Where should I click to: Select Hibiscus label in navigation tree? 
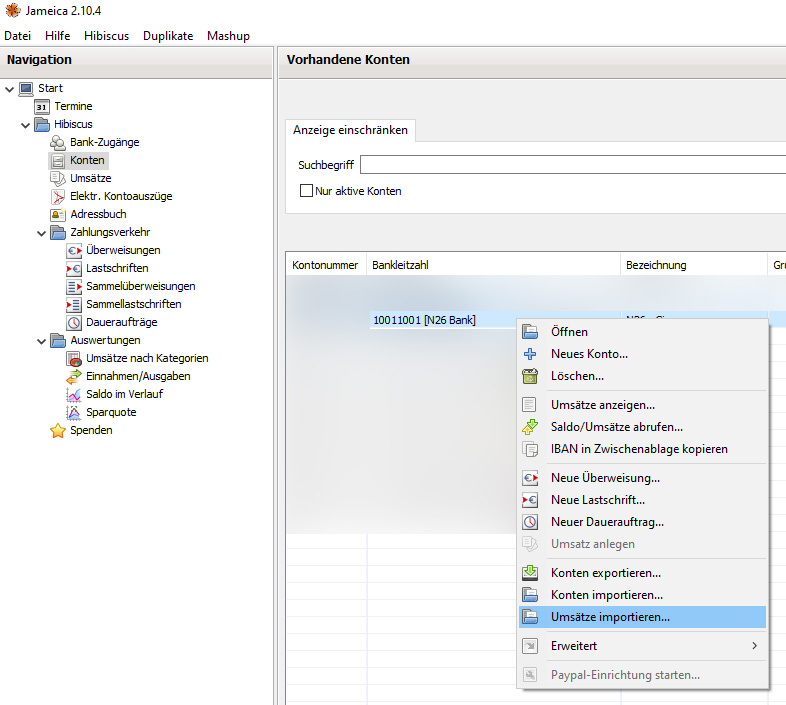click(73, 124)
